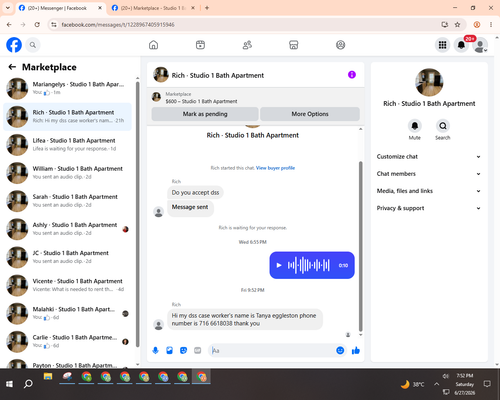
Task: Open Facebook home via the logo
Action: (14, 45)
